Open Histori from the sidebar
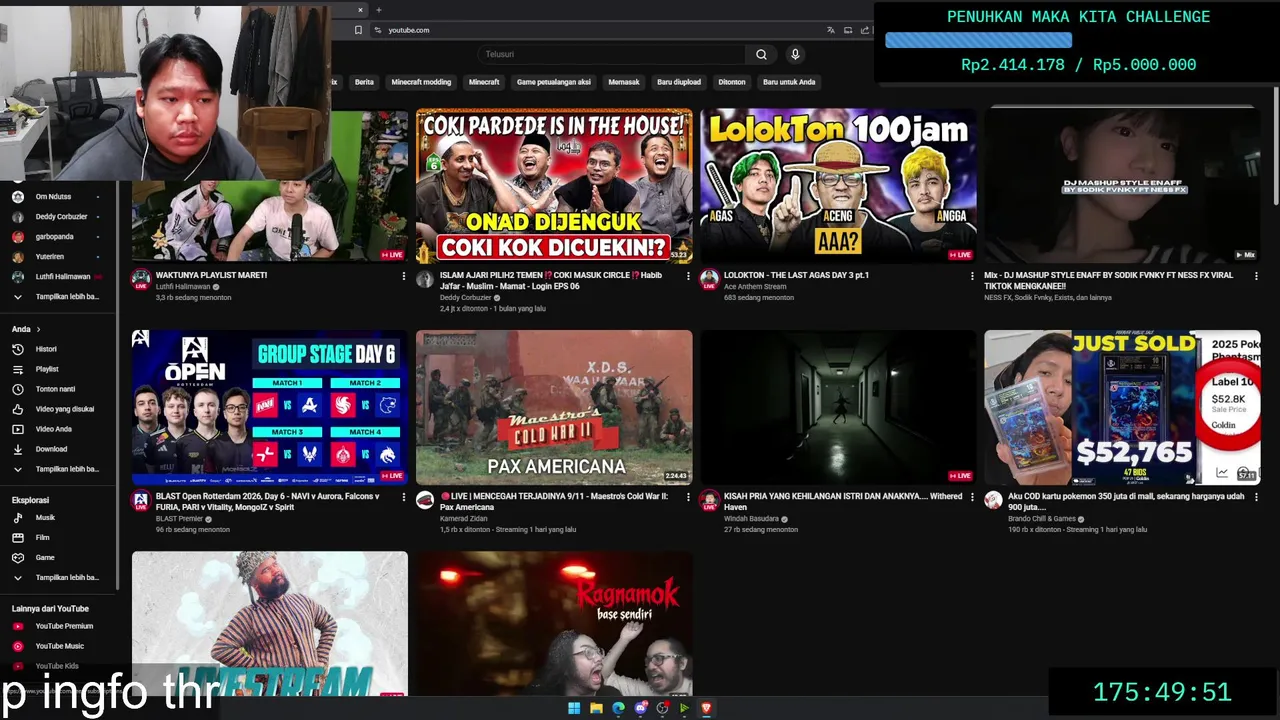This screenshot has height=720, width=1280. tap(47, 349)
